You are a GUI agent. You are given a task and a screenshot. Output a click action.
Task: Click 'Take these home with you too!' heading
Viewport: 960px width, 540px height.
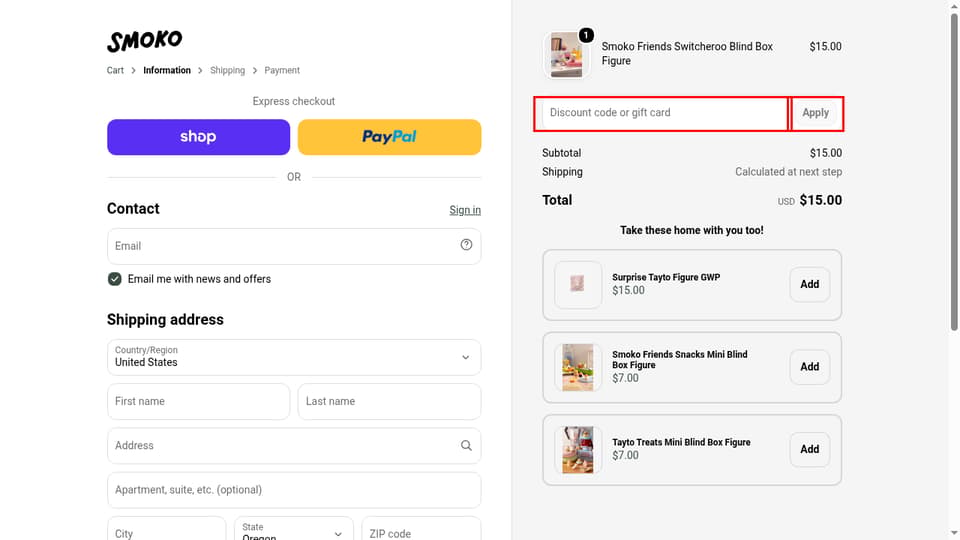692,231
